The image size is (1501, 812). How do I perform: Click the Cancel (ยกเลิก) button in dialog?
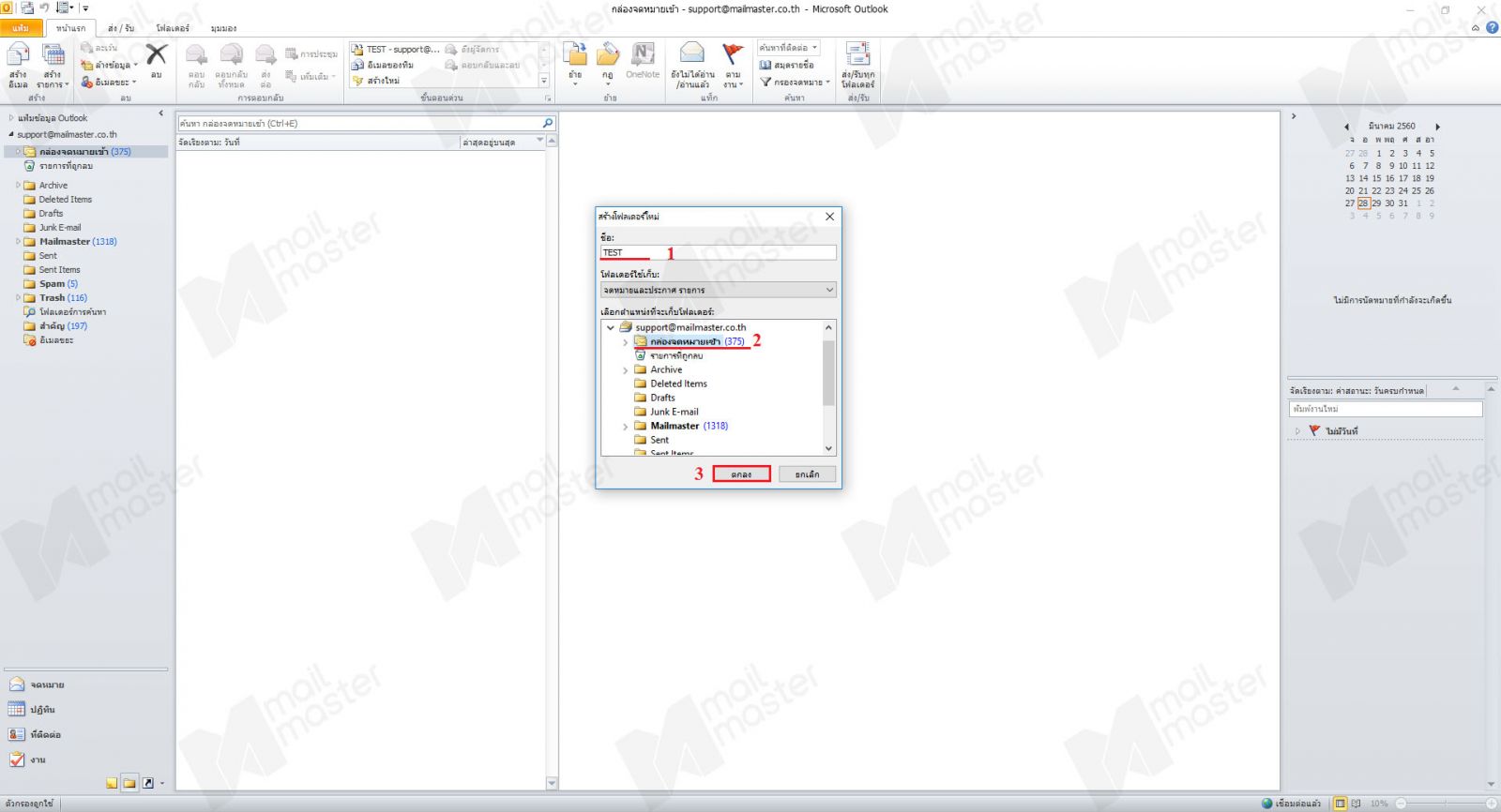point(807,474)
